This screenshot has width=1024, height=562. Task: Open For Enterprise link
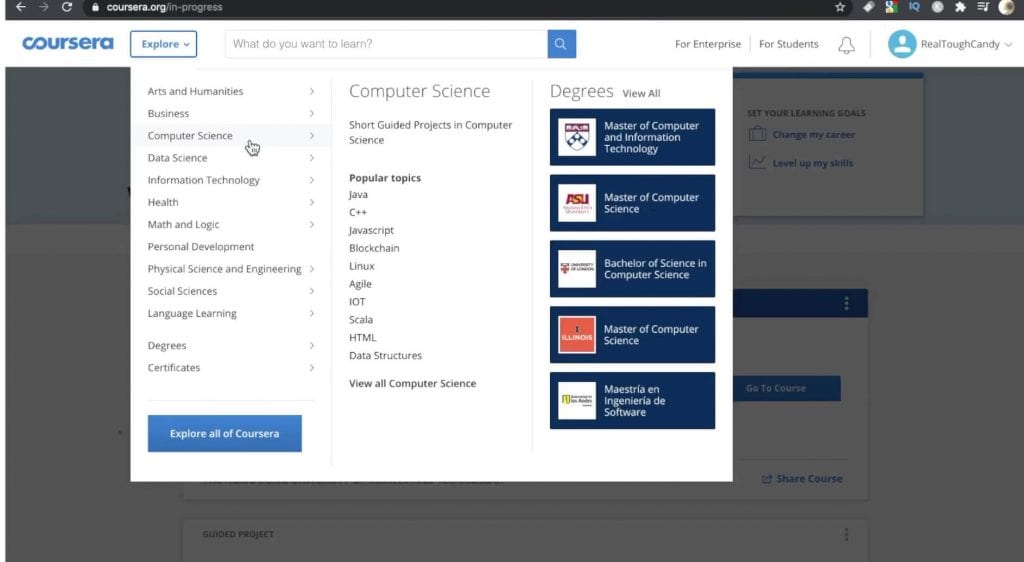(708, 44)
